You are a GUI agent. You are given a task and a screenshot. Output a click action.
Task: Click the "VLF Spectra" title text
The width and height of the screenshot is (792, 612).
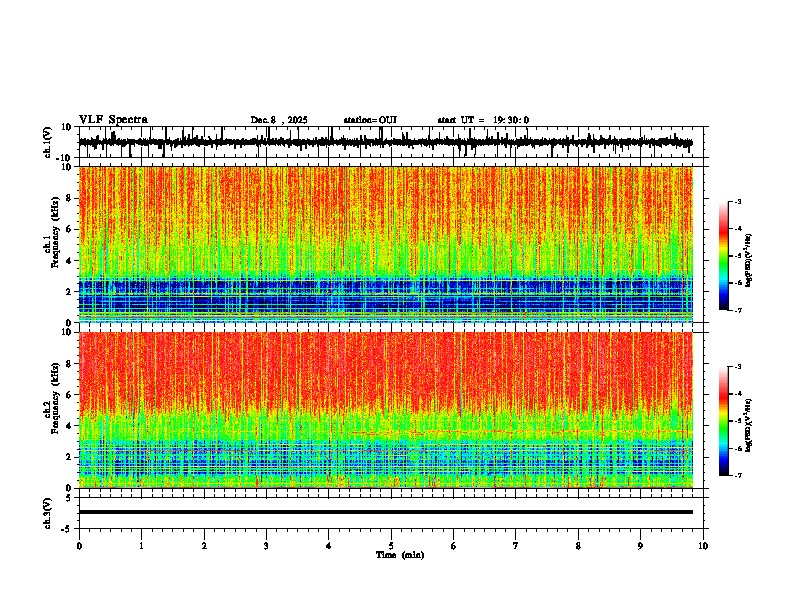click(113, 120)
